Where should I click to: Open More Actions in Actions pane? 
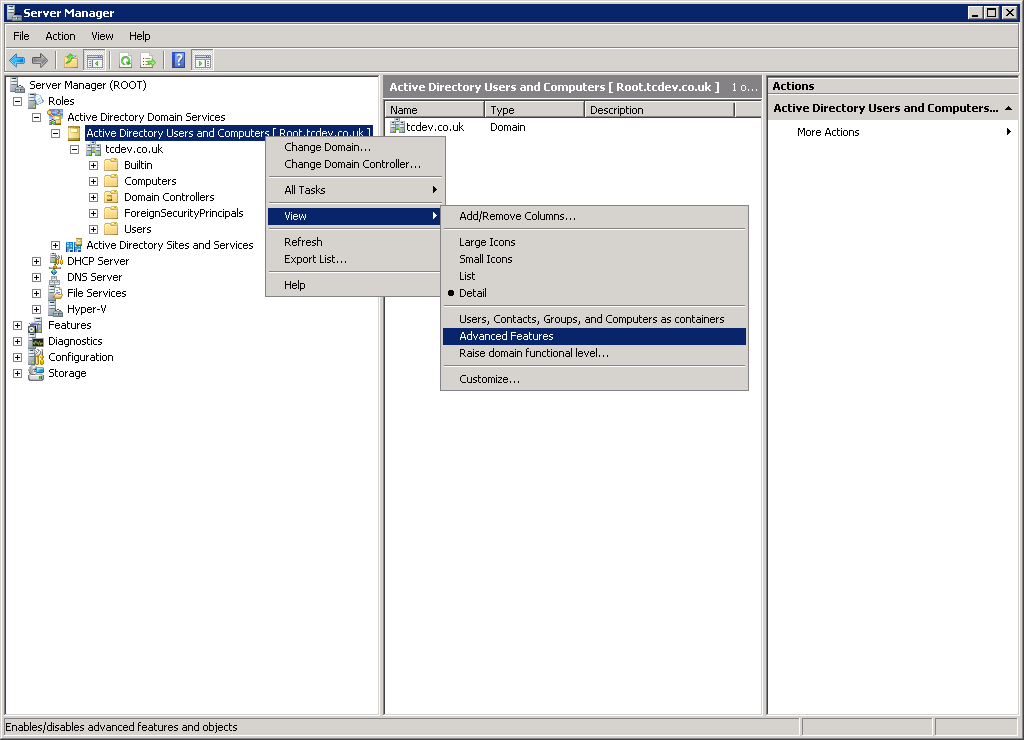tap(893, 132)
